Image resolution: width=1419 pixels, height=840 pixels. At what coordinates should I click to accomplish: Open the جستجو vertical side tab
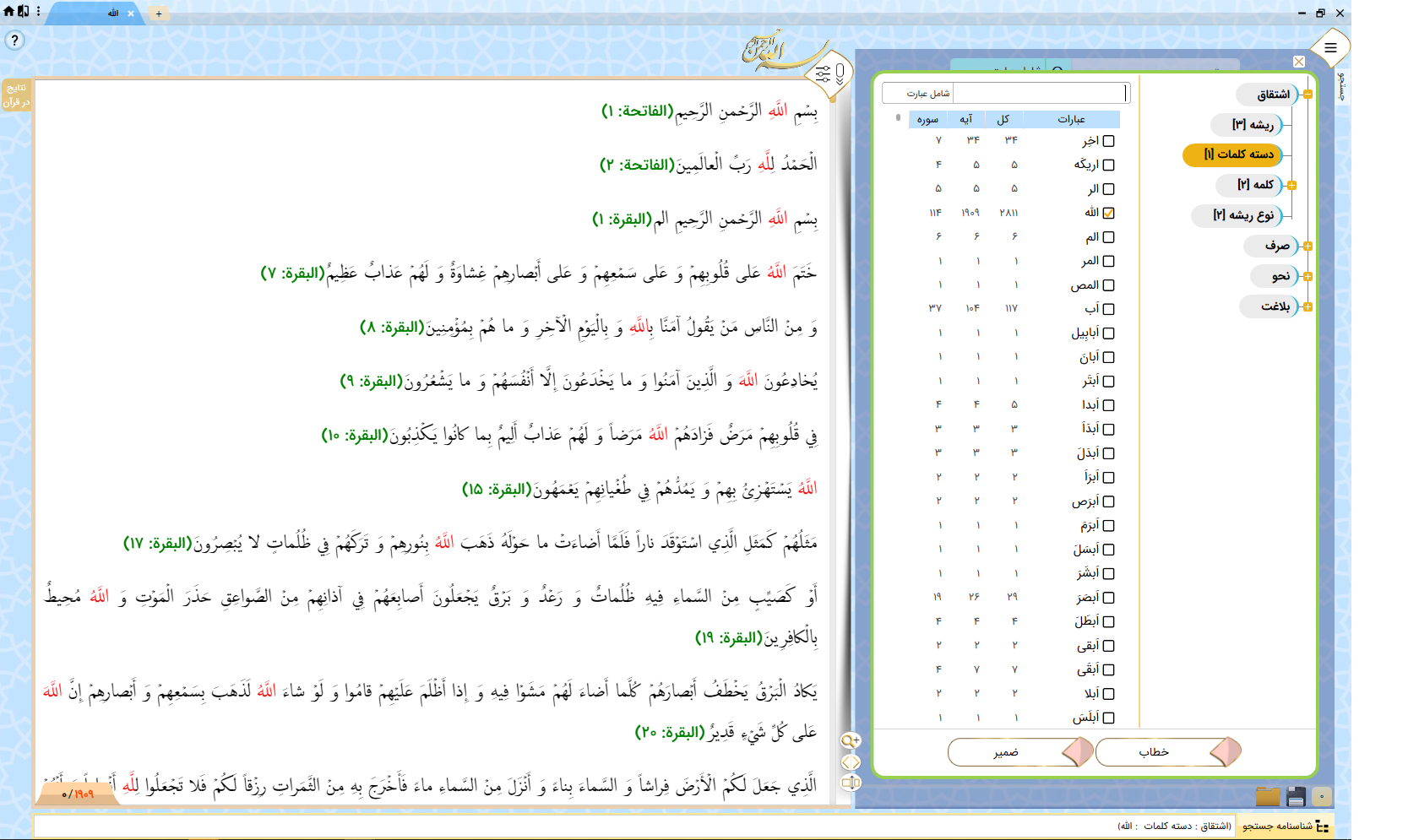(1342, 87)
